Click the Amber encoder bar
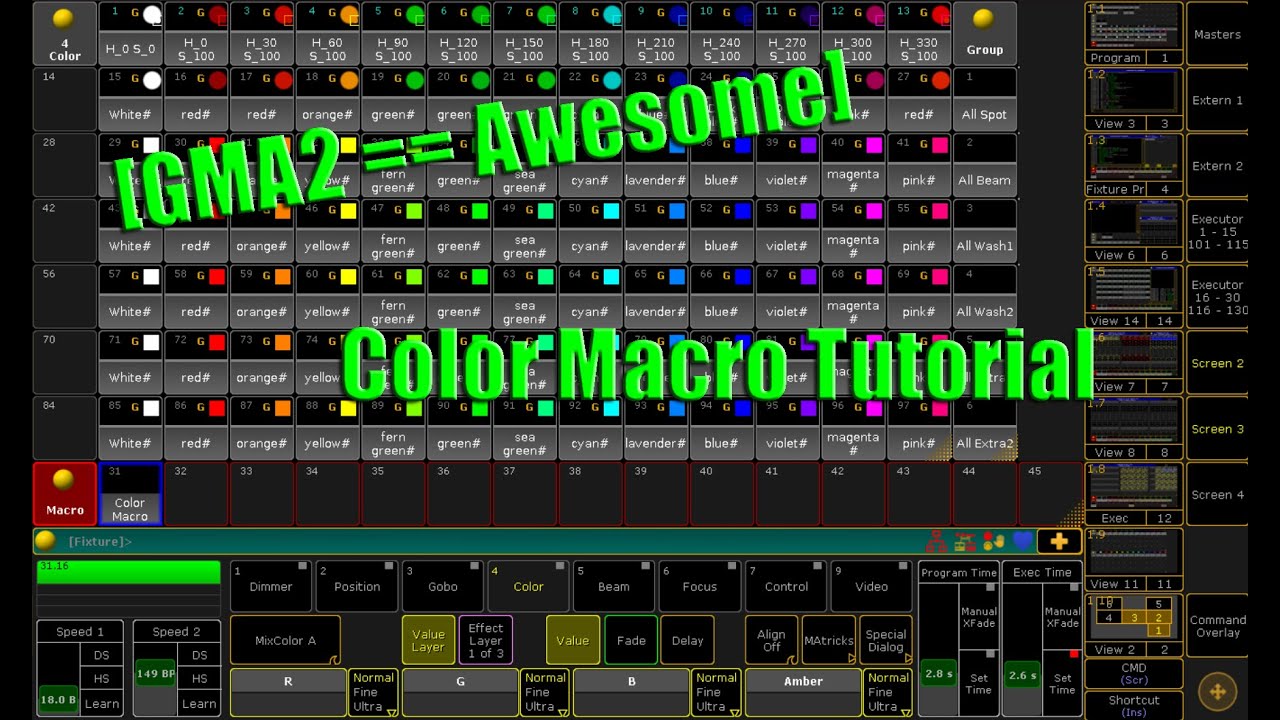 point(803,692)
